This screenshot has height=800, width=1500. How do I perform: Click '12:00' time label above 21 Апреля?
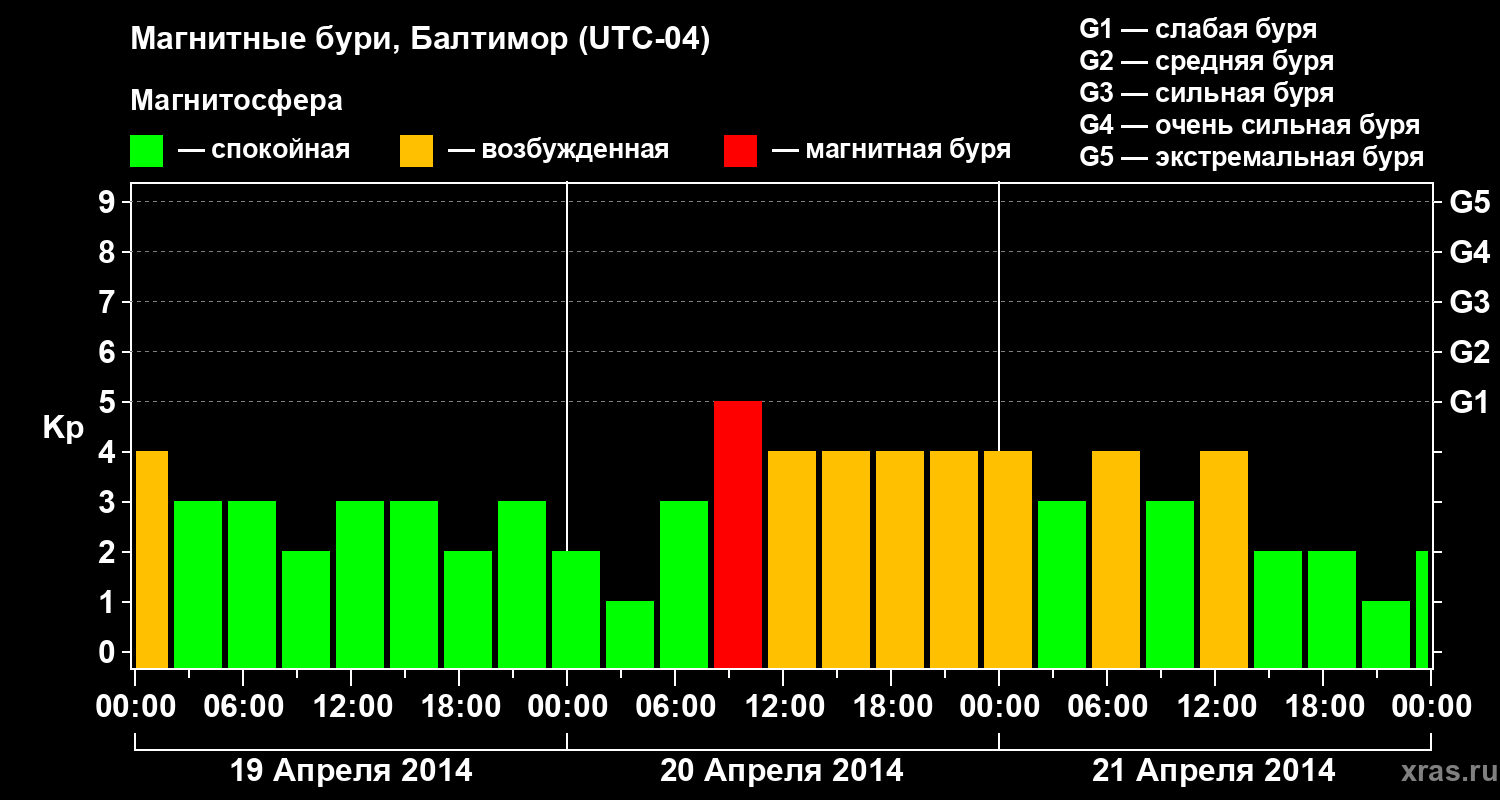click(1216, 707)
